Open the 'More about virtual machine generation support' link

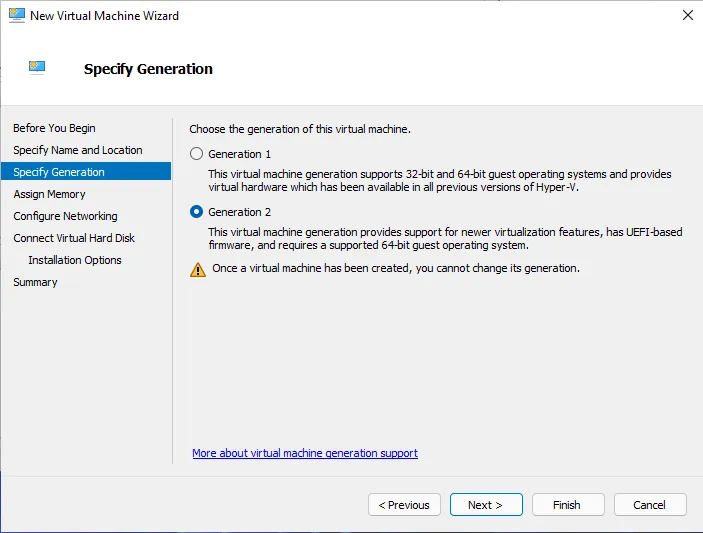pyautogui.click(x=305, y=453)
